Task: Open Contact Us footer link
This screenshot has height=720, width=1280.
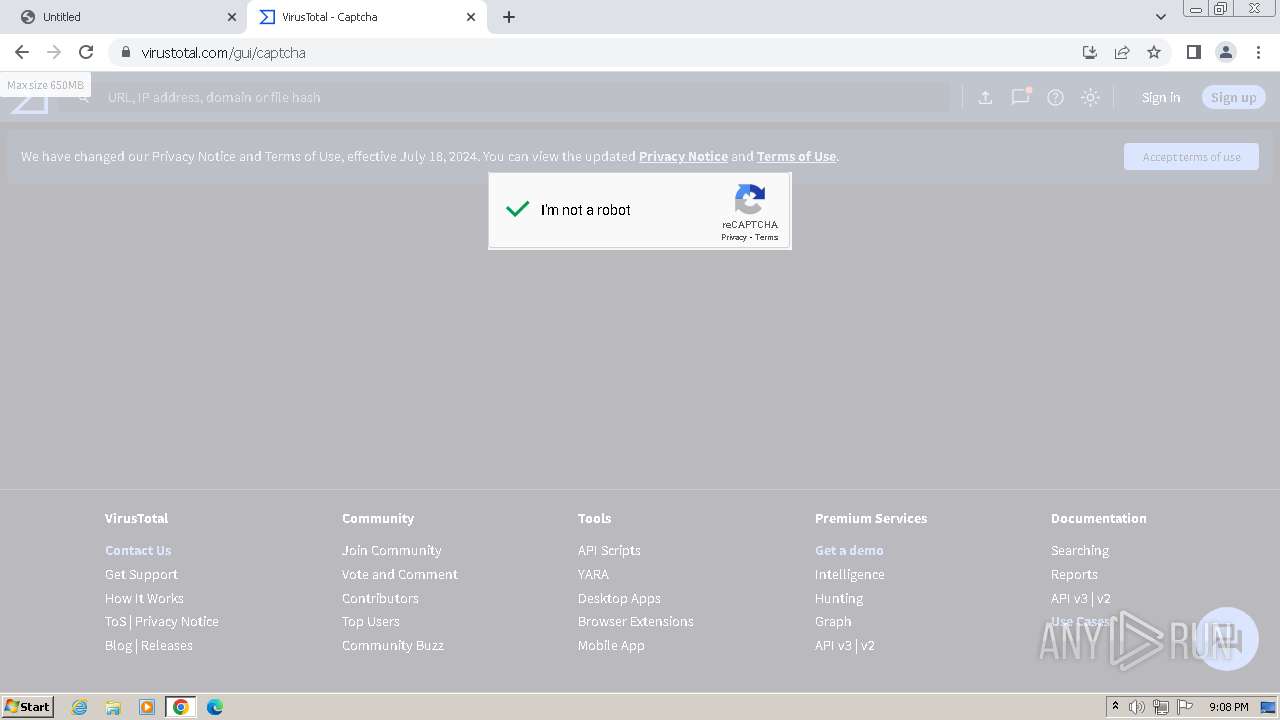Action: tap(138, 550)
